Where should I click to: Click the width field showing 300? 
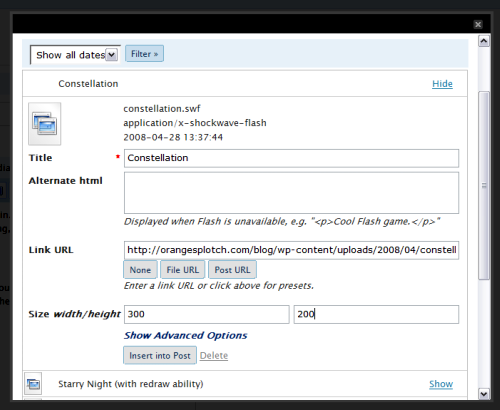point(207,314)
